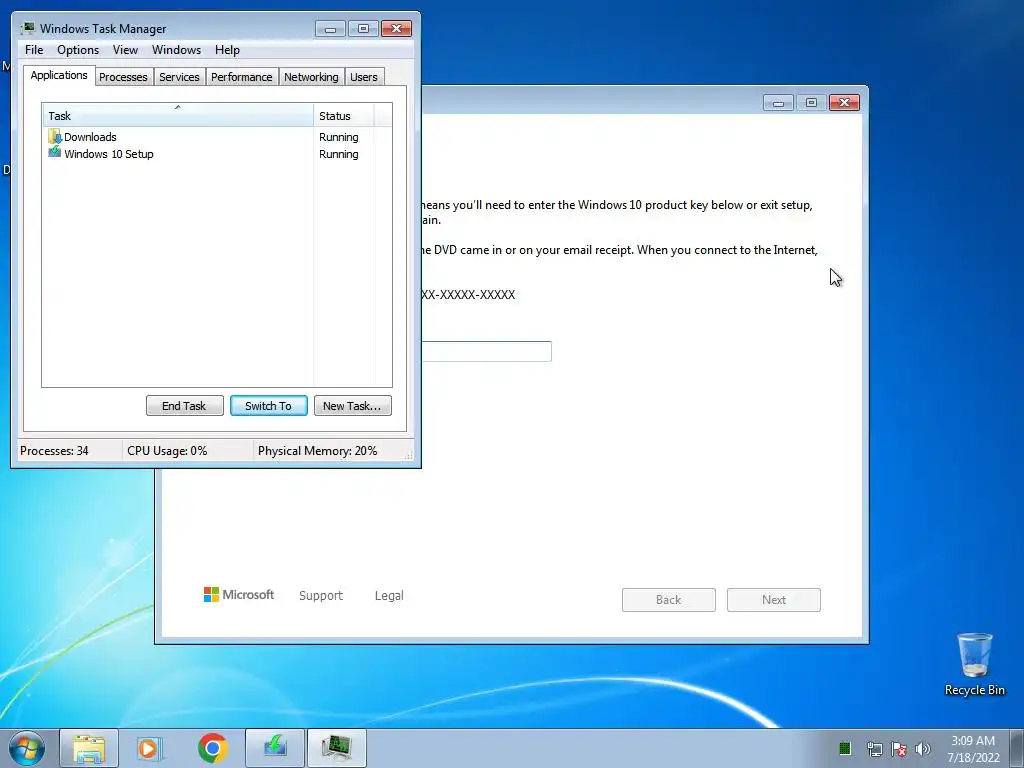1024x768 pixels.
Task: Maximize the Windows Task Manager window
Action: coord(363,29)
